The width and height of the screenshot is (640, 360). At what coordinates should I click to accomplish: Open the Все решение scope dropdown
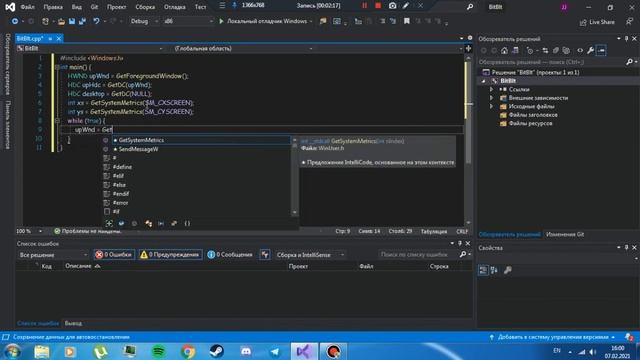(53, 255)
